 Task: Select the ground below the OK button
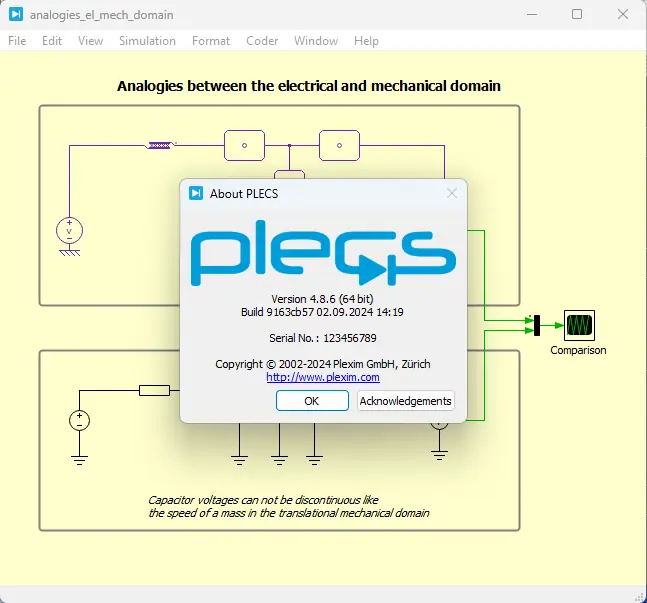pyautogui.click(x=314, y=460)
